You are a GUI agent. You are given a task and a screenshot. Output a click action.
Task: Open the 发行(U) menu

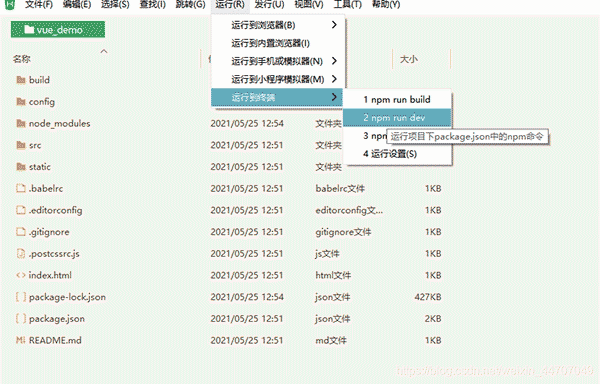pyautogui.click(x=269, y=5)
